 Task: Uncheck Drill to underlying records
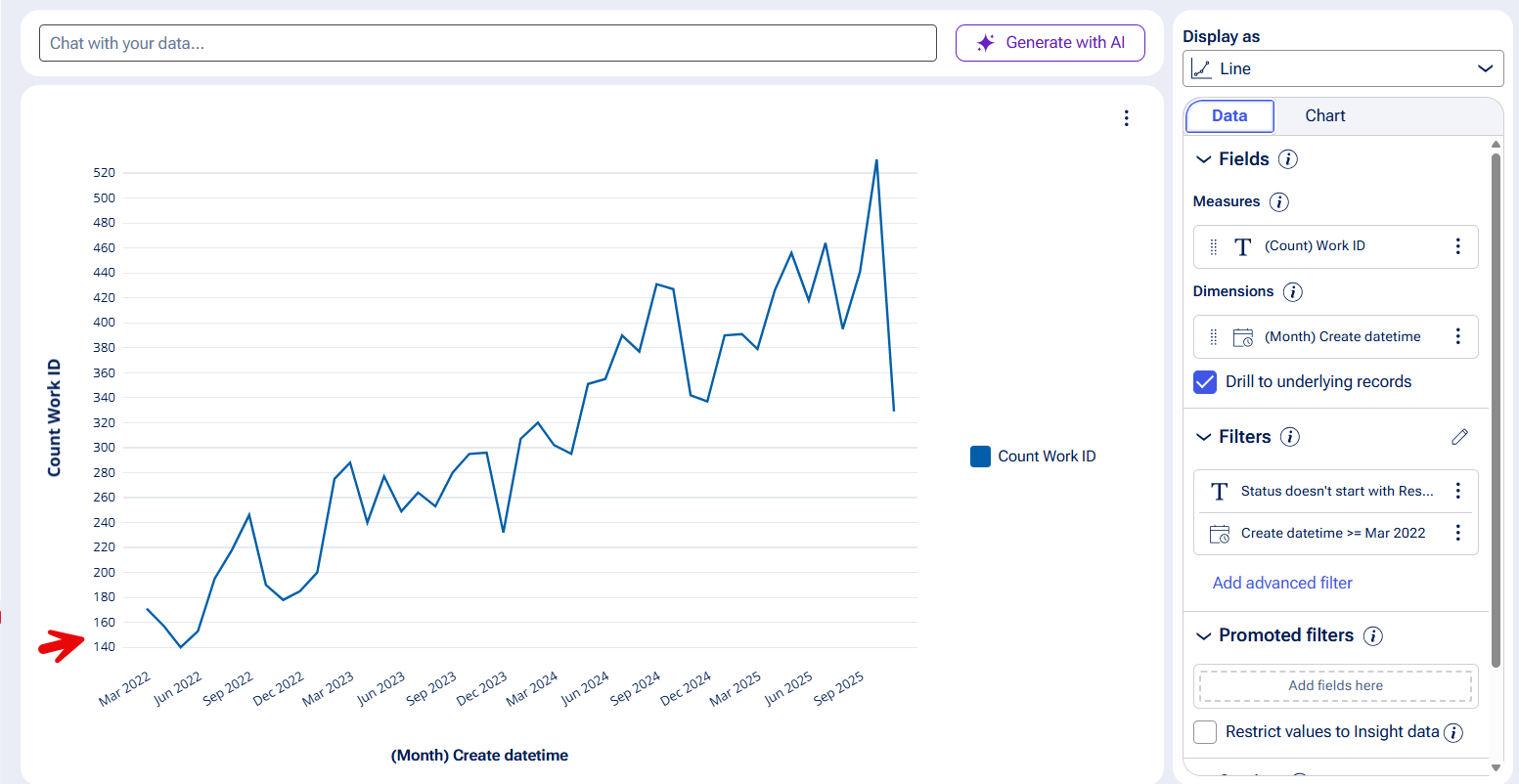(x=1205, y=382)
